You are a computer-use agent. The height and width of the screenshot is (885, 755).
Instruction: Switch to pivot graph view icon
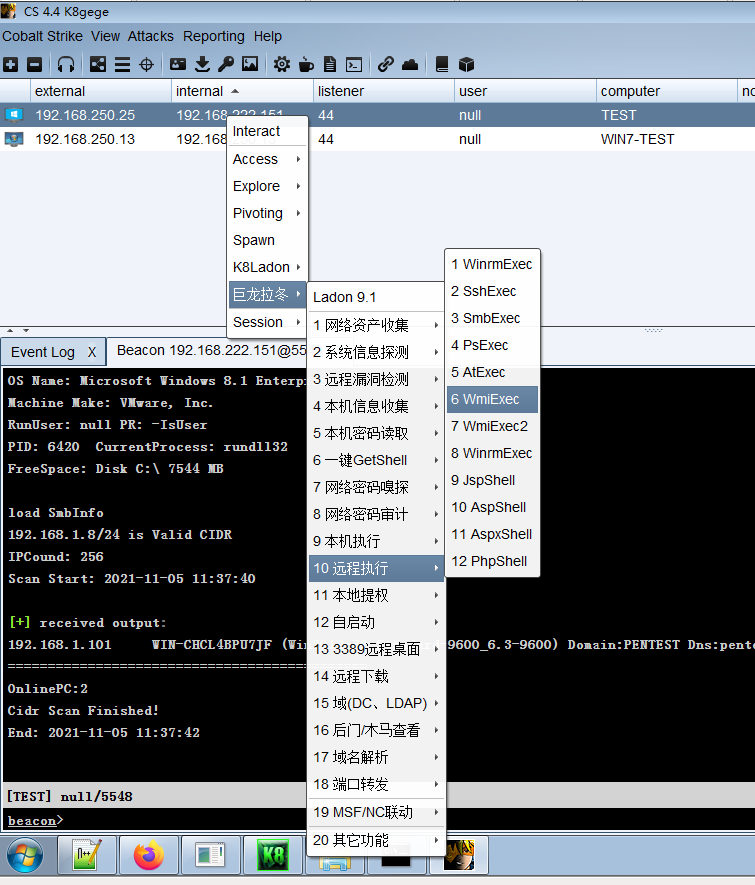98,64
